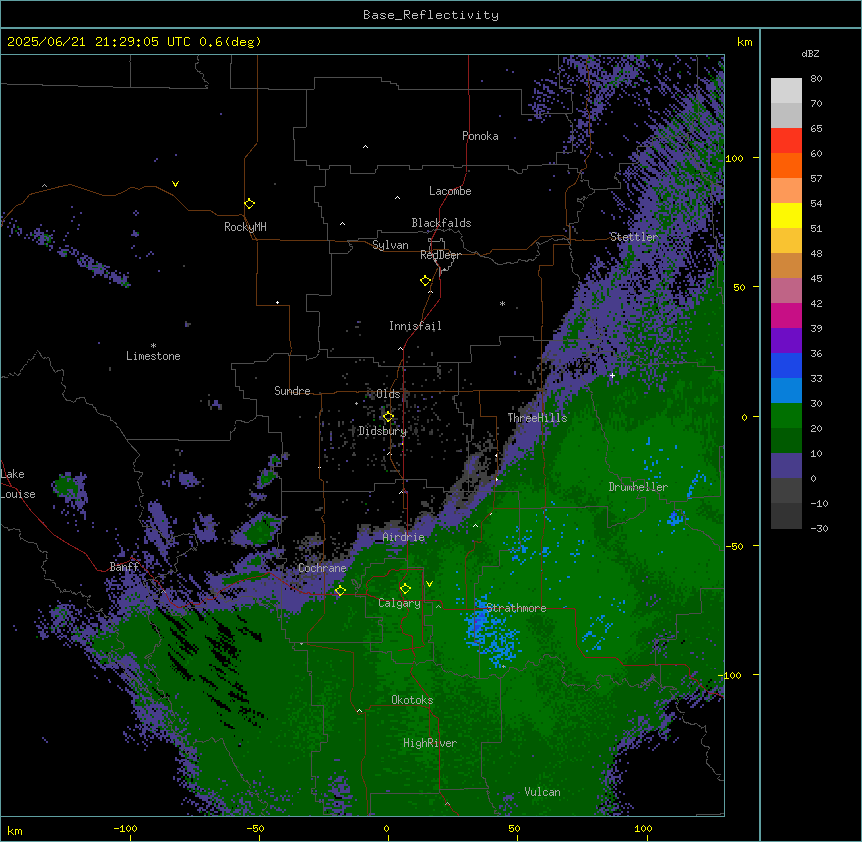The width and height of the screenshot is (862, 842).
Task: Click the RockyMH label
Action: point(245,227)
